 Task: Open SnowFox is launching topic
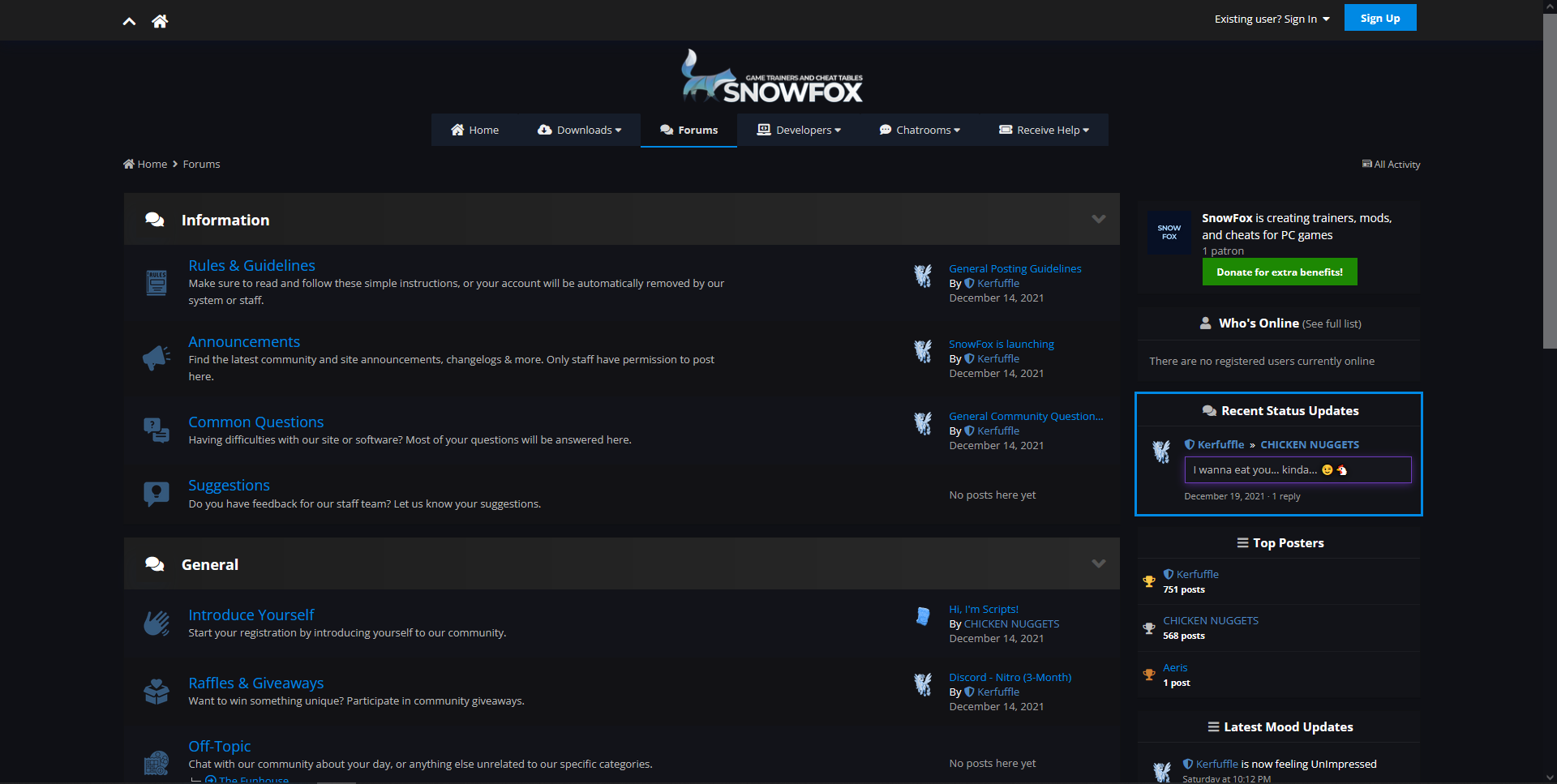pyautogui.click(x=1002, y=344)
